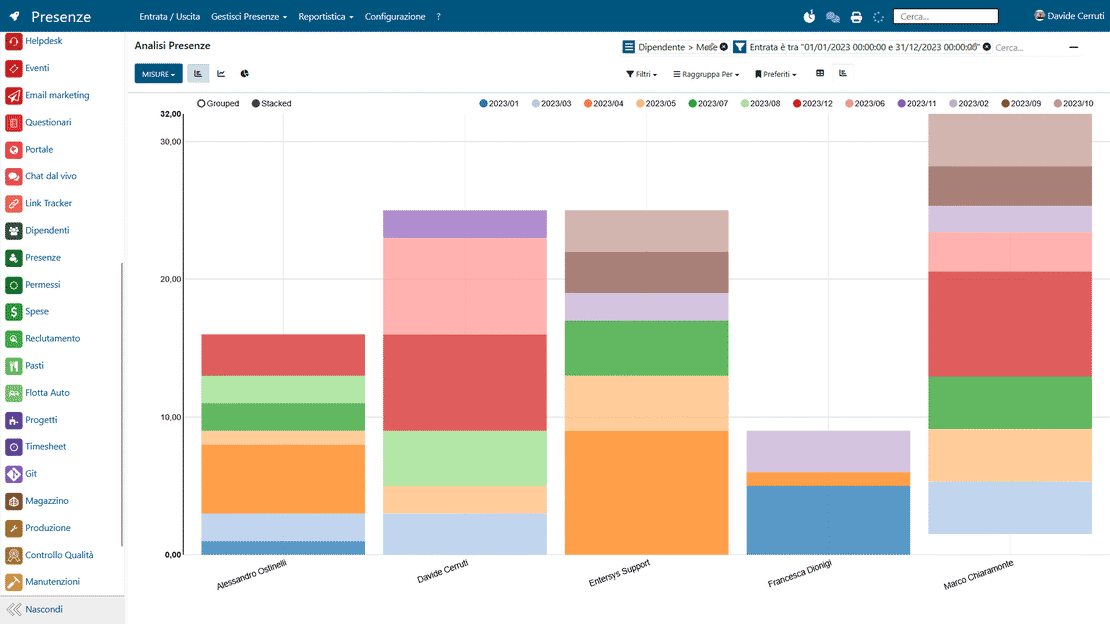Open the Preferiti dropdown
Screen dimensions: 1110x624
775,74
